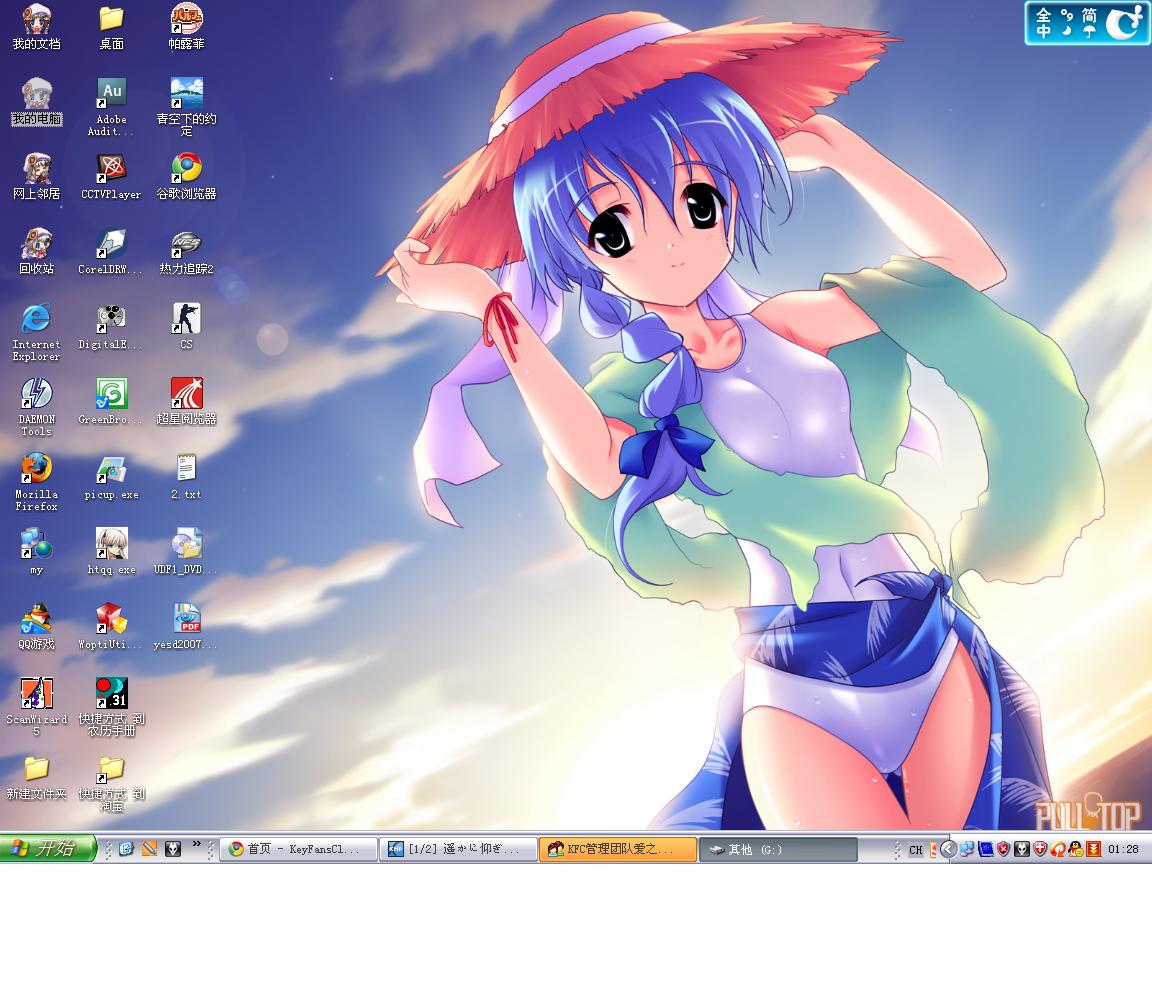
Task: Click the orange pencil quick launch icon
Action: pos(150,849)
